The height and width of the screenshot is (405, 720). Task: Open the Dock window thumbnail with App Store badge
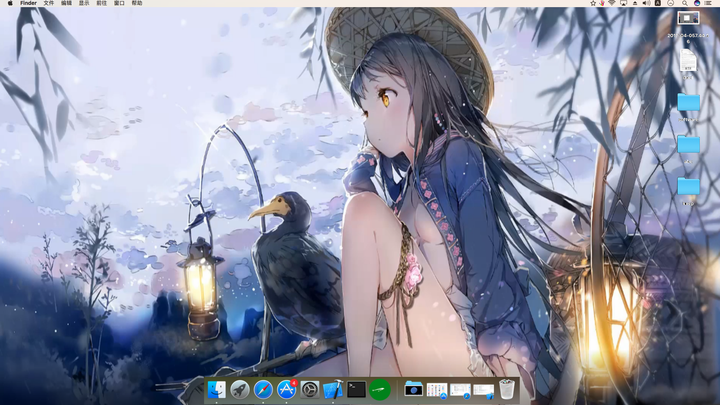click(x=437, y=390)
